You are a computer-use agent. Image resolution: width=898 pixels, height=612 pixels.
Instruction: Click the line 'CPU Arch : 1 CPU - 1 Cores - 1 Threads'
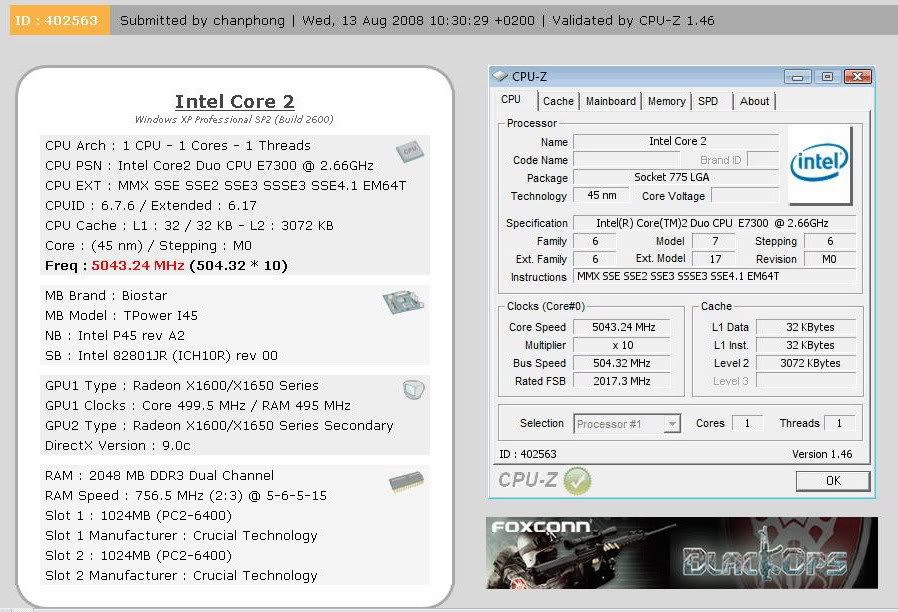(178, 145)
